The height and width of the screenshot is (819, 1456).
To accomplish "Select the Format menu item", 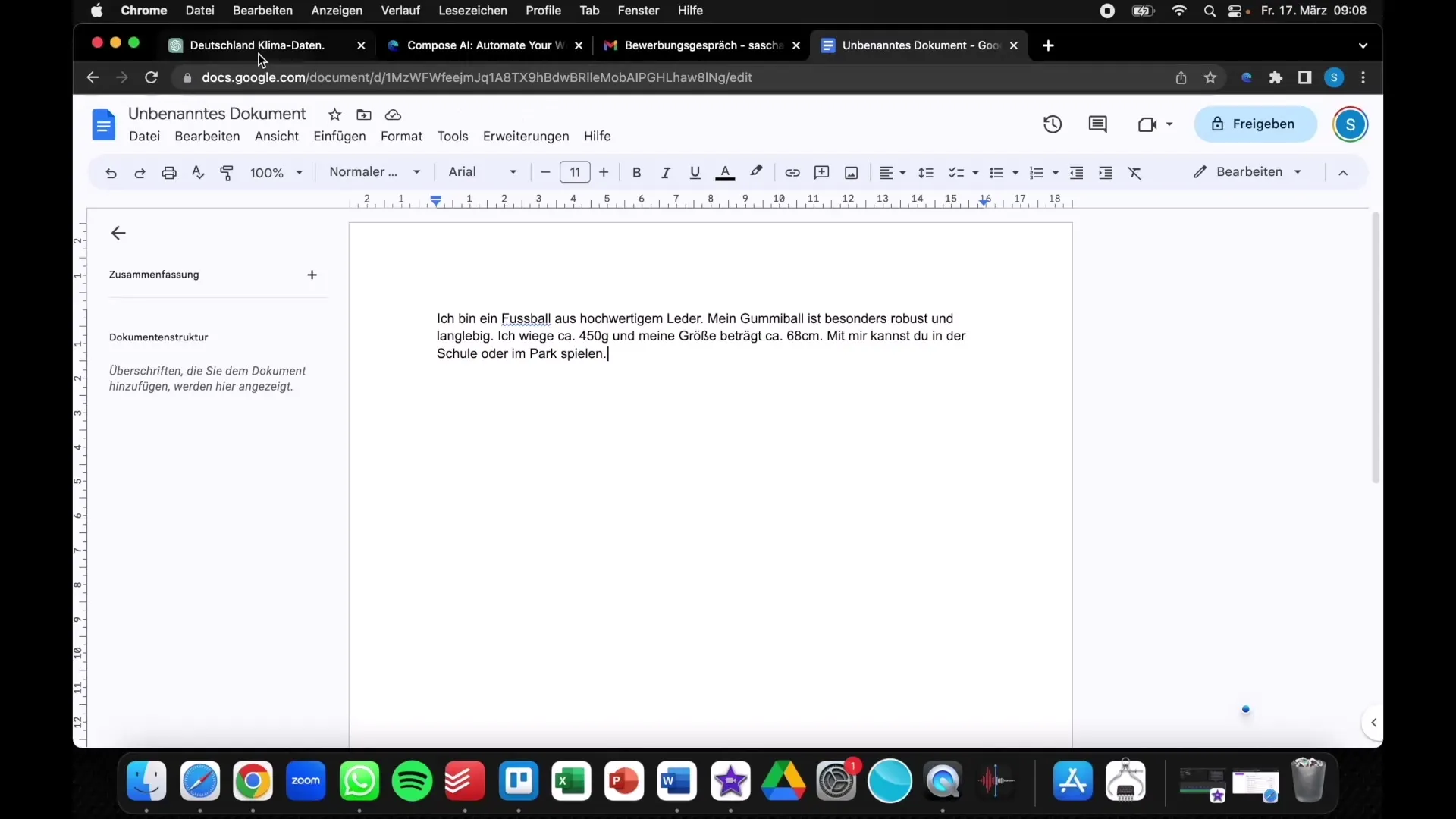I will click(x=401, y=135).
